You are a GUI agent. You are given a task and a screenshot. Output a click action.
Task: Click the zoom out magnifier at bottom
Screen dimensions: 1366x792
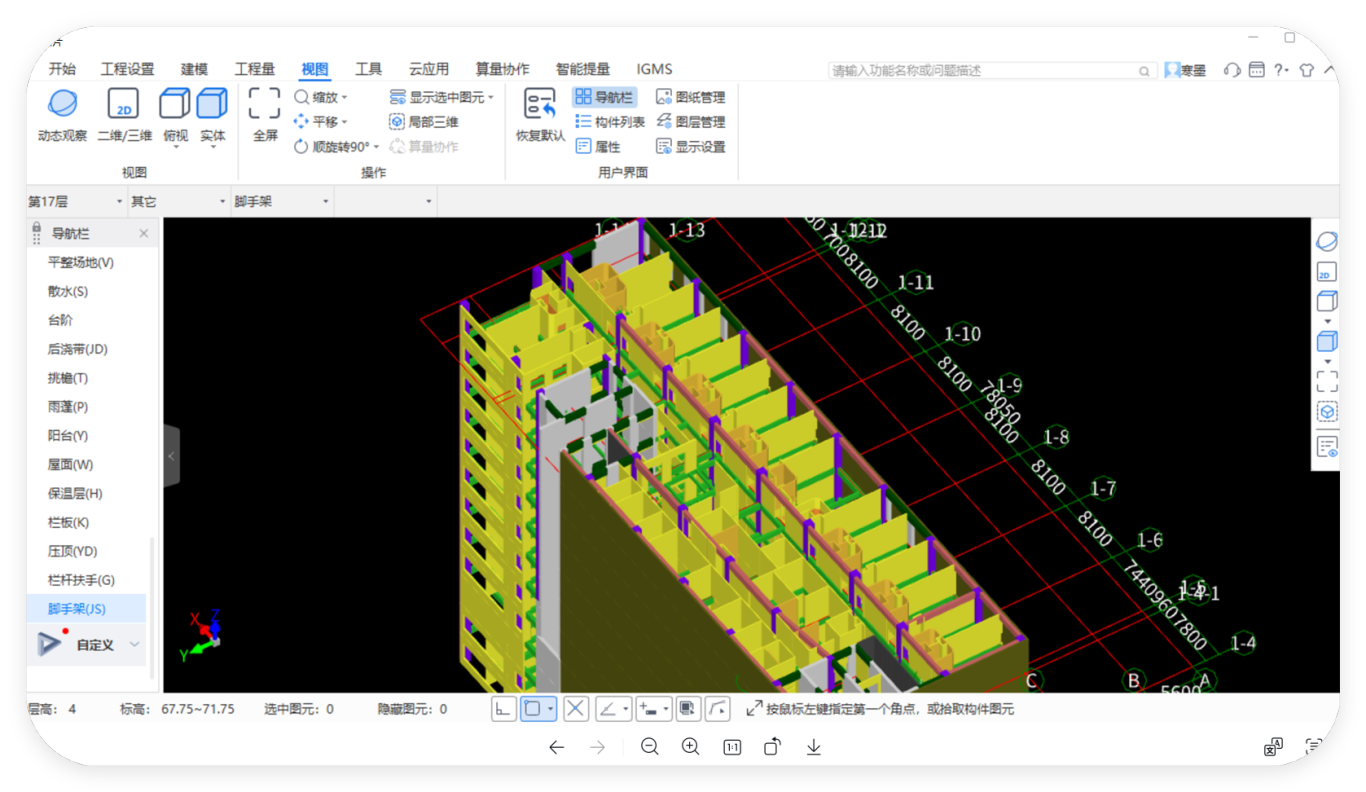(650, 747)
